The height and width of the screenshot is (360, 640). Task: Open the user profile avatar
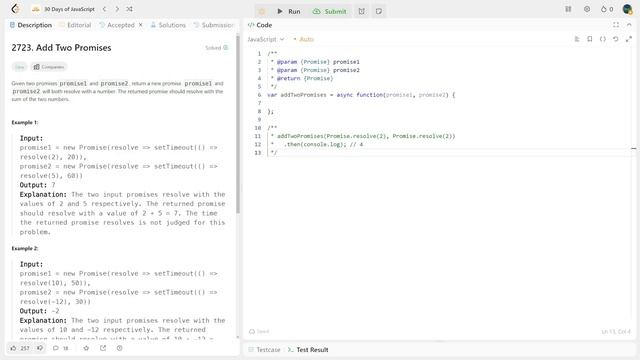[x=627, y=9]
